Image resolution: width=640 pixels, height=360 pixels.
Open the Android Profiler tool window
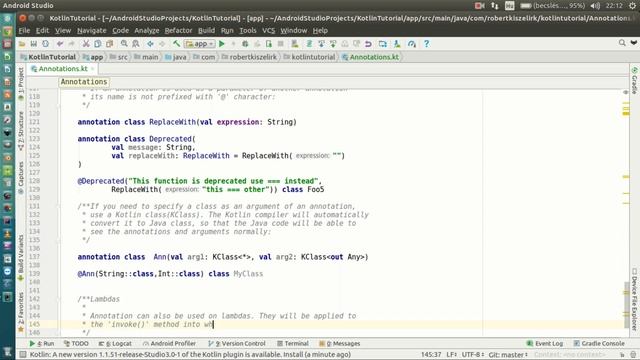169,344
